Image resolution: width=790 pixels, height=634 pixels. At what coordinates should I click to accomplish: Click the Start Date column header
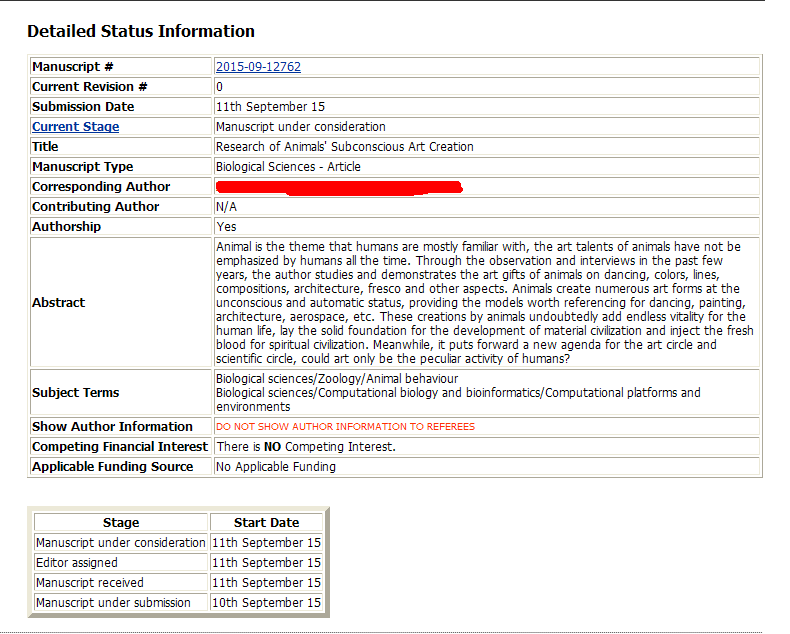[266, 523]
